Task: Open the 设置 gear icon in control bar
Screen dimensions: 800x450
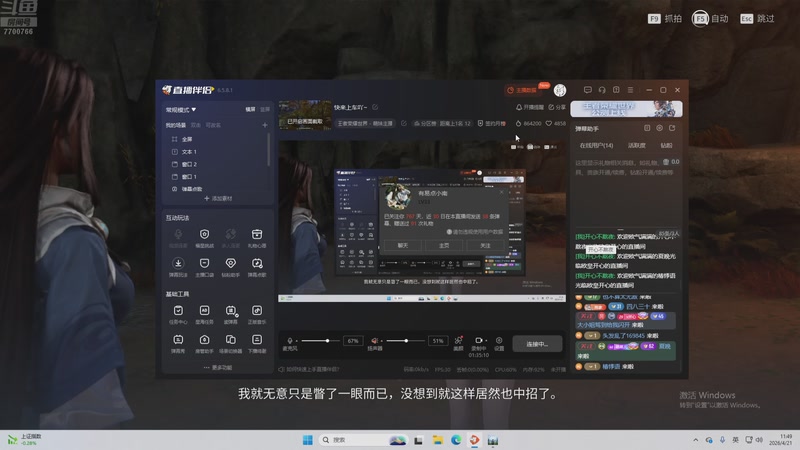Action: coord(499,340)
